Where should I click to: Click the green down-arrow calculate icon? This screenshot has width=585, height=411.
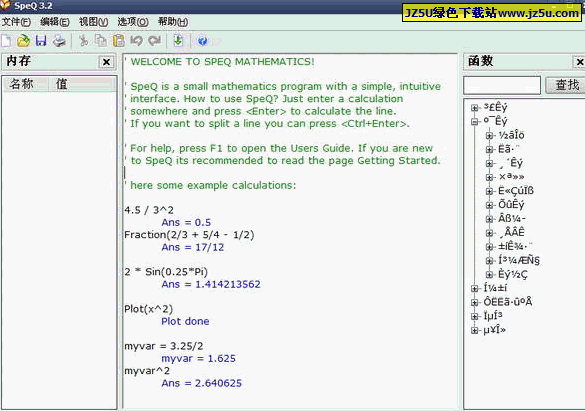(x=178, y=41)
